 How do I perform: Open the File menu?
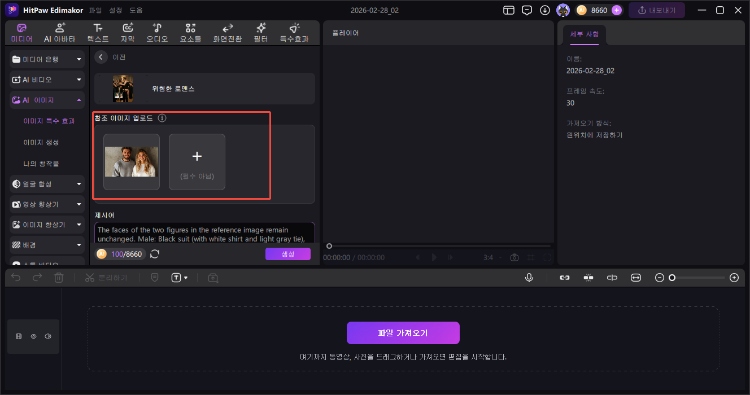[95, 10]
